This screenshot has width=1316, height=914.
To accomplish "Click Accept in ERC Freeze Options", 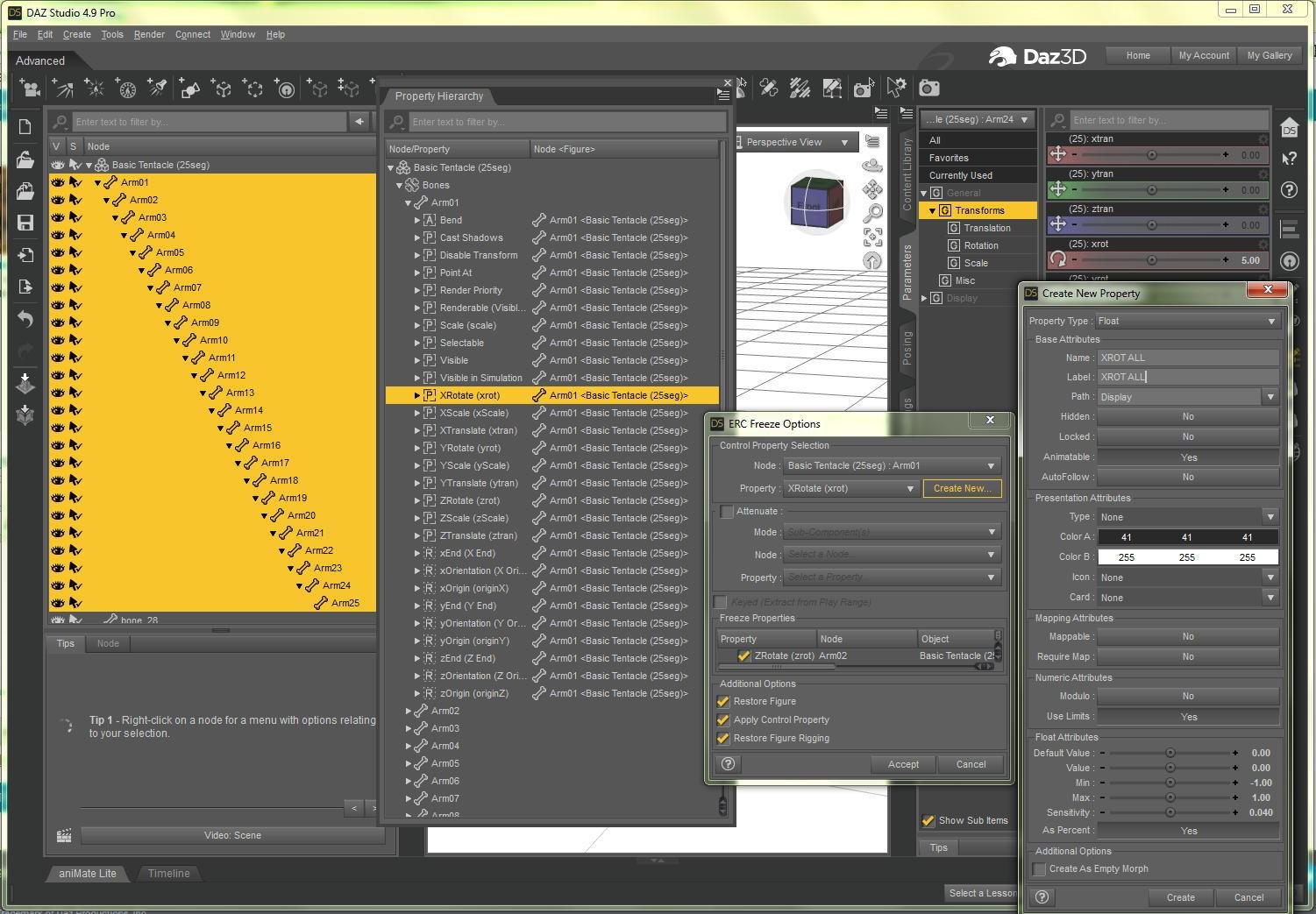I will tap(903, 764).
